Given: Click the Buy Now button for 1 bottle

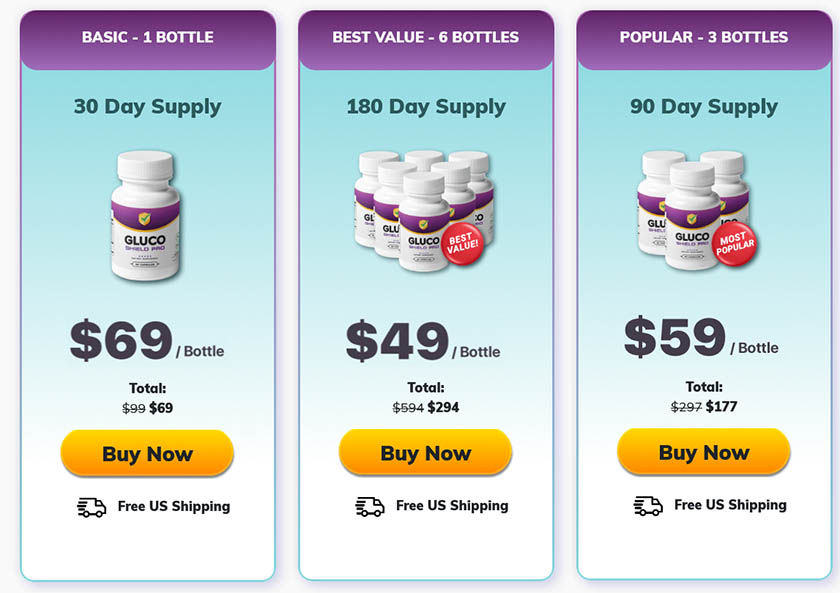Looking at the screenshot, I should pos(147,453).
